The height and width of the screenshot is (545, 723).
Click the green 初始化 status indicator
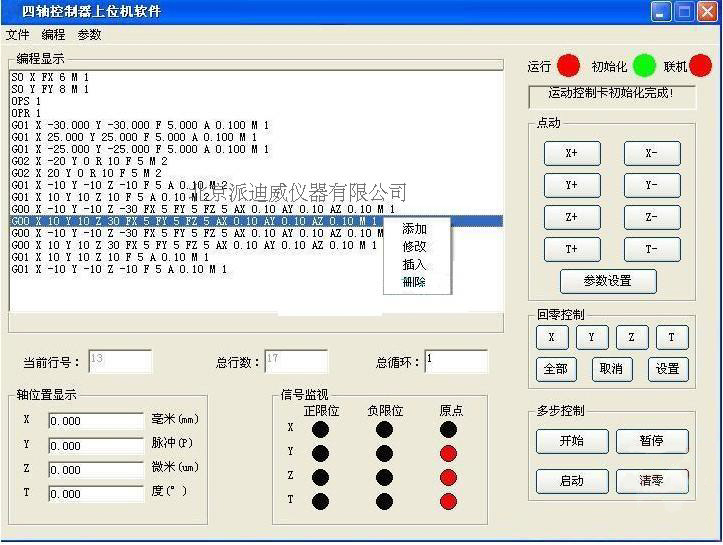point(644,66)
